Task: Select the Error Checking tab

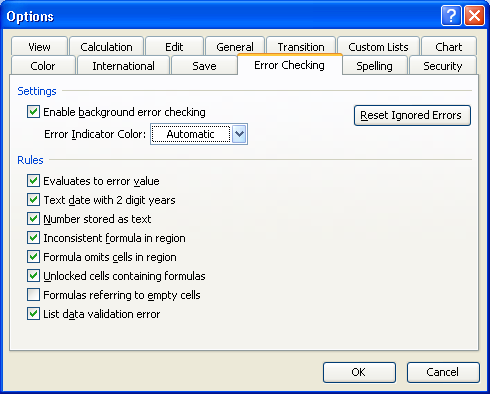Action: 289,65
